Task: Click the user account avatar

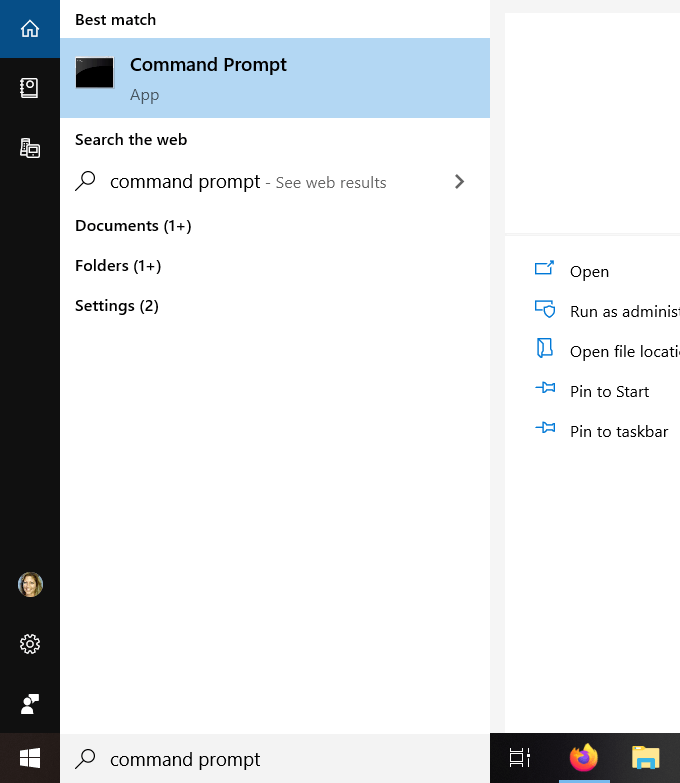Action: 30,585
